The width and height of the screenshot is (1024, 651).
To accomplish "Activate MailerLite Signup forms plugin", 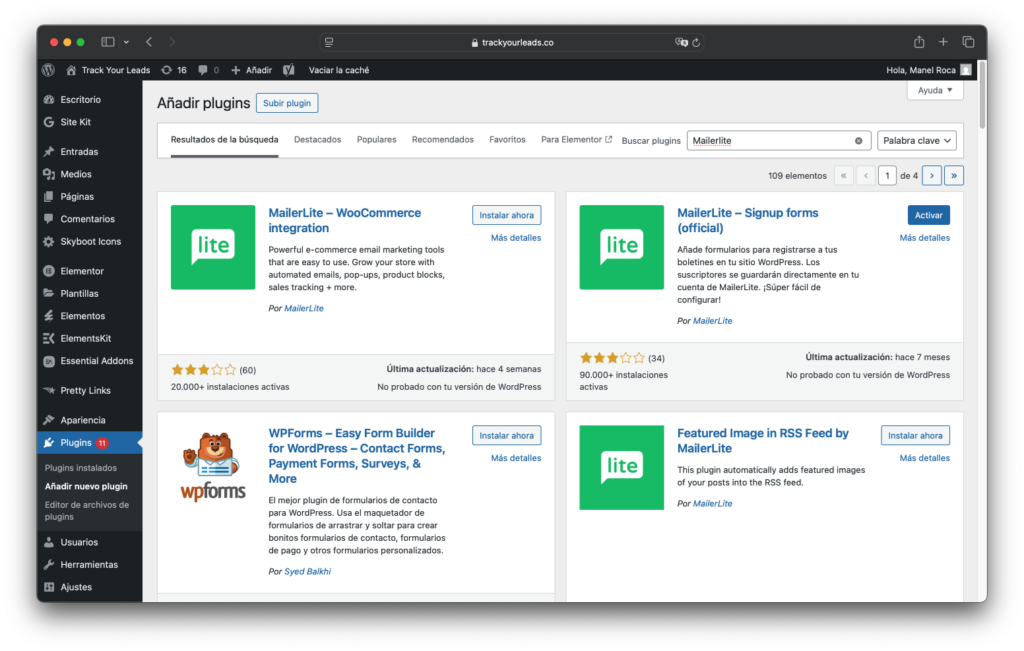I will (929, 215).
